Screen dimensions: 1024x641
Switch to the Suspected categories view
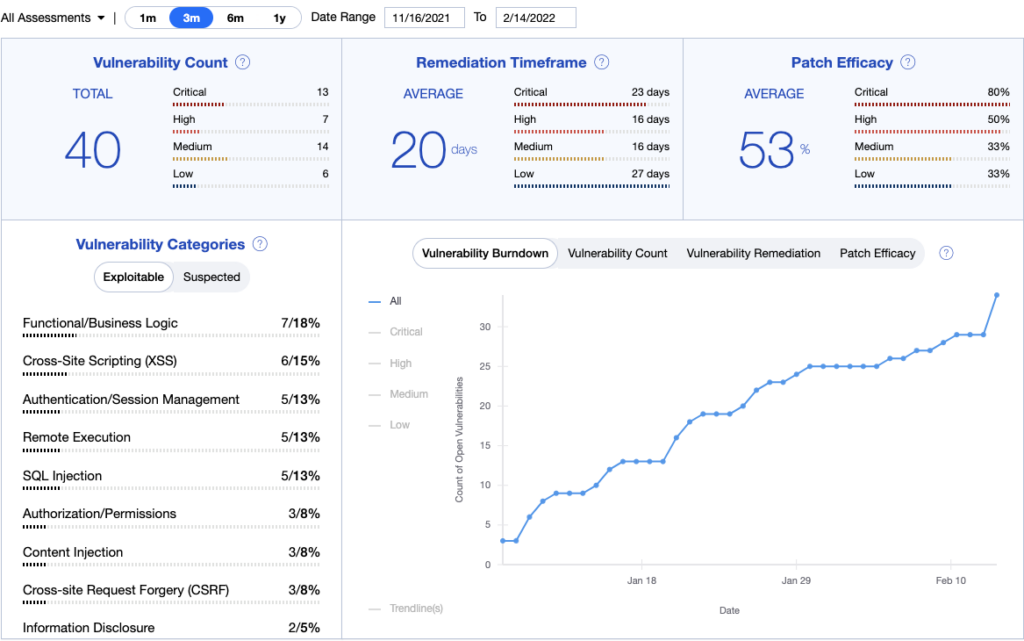210,277
